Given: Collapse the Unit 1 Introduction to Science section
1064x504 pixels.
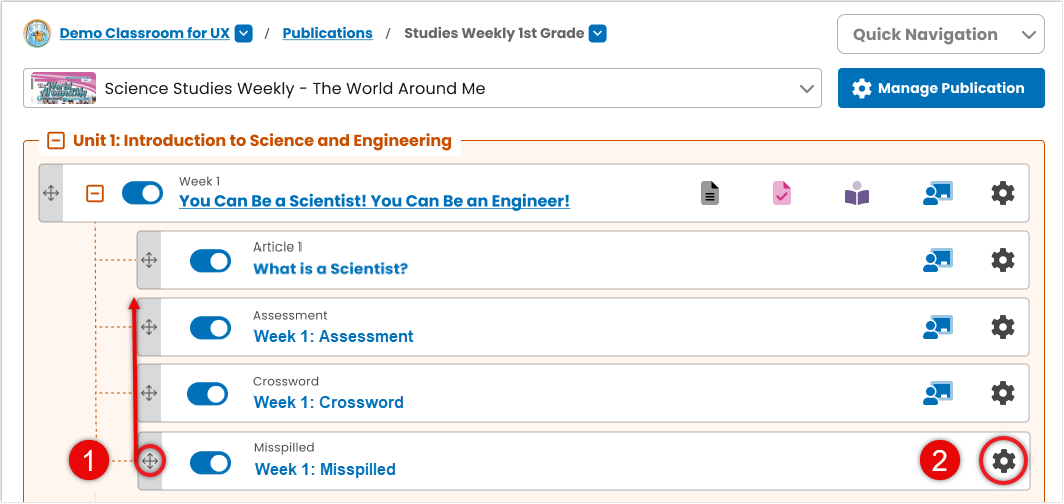Looking at the screenshot, I should 56,141.
